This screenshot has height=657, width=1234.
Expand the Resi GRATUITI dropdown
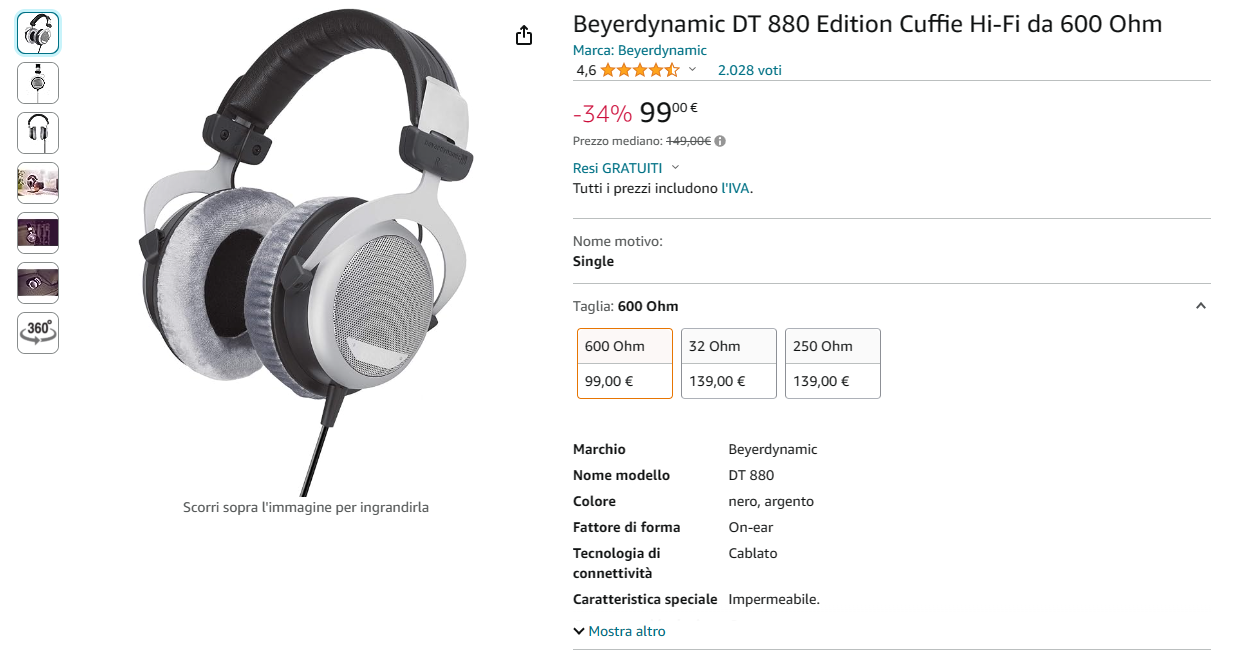click(x=675, y=168)
